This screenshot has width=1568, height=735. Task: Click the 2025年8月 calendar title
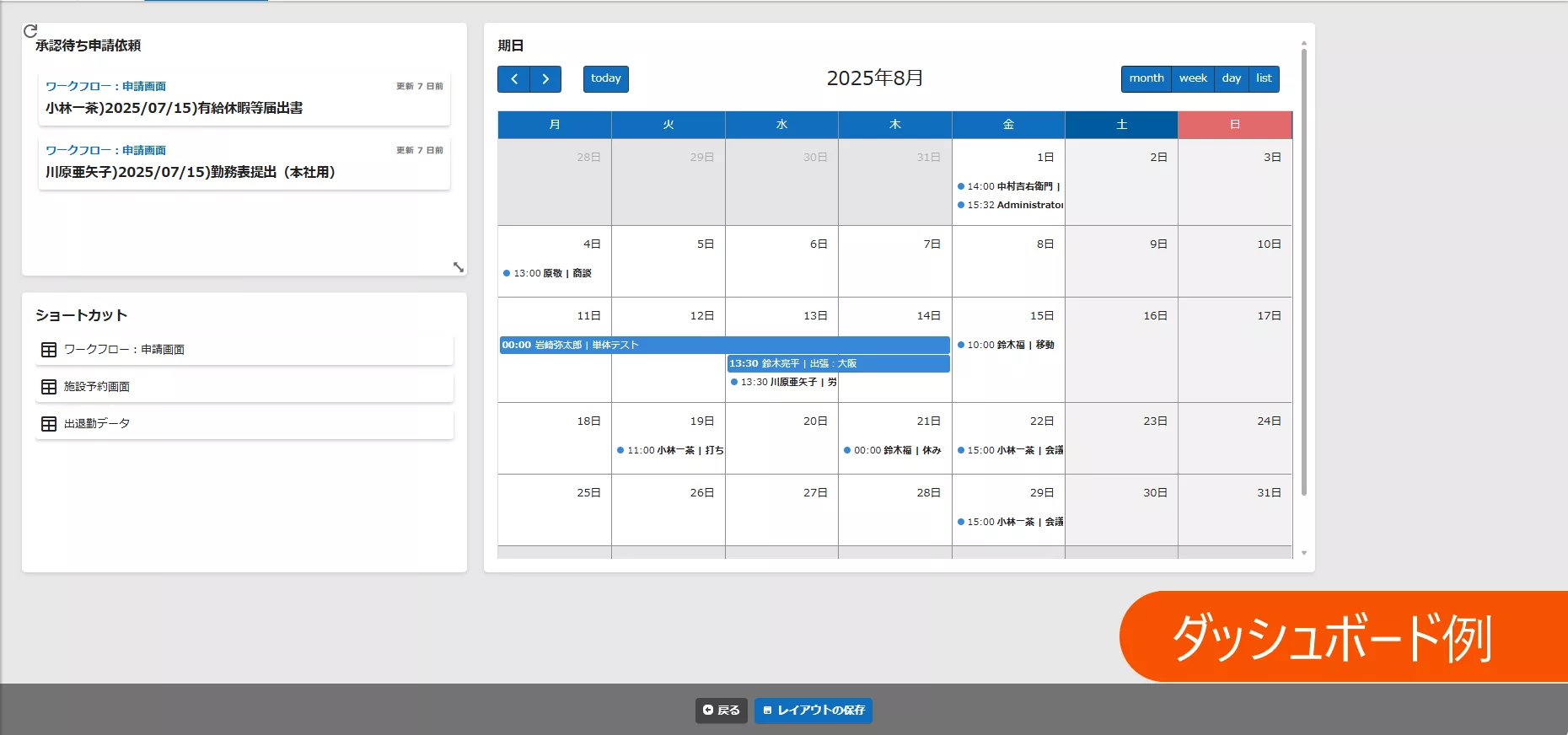pos(874,78)
